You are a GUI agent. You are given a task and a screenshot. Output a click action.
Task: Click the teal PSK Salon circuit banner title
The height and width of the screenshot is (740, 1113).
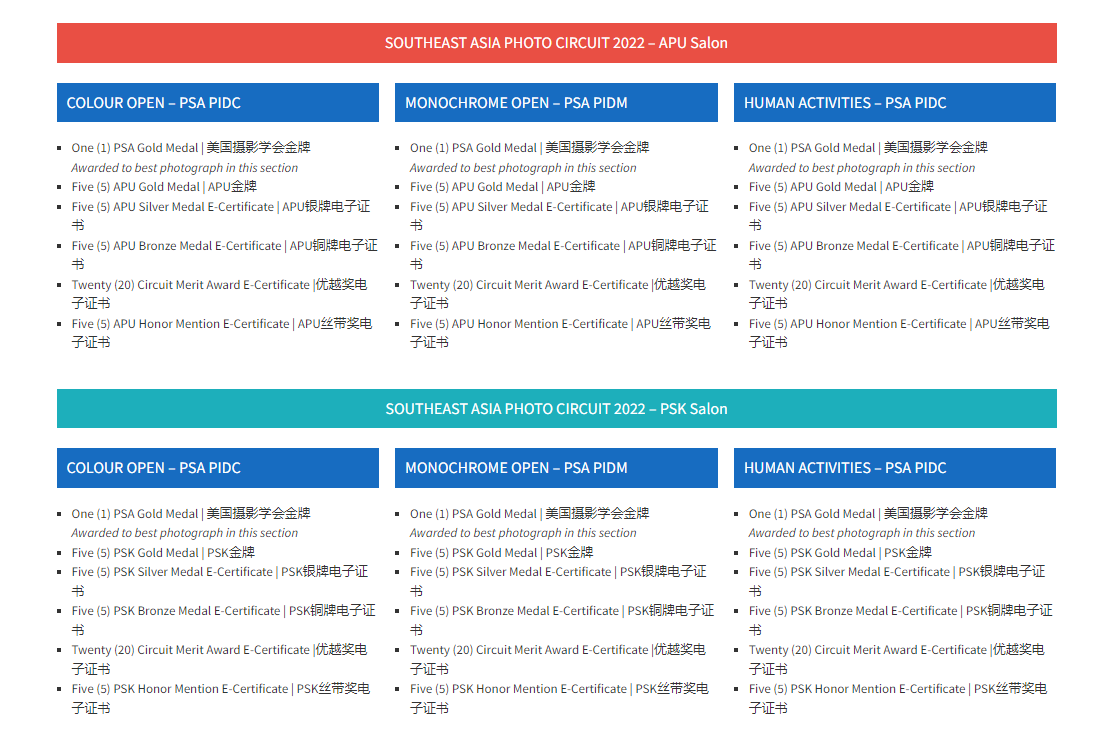(556, 409)
